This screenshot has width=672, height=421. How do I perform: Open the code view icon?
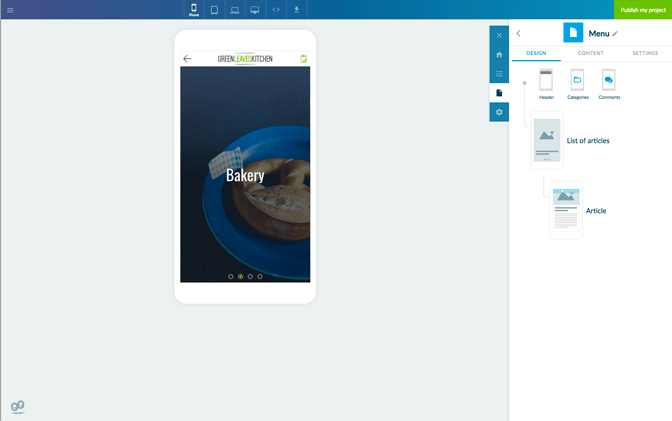[x=276, y=10]
